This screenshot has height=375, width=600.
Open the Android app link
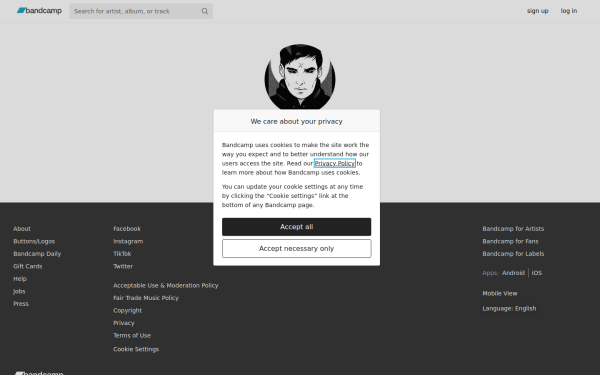[513, 273]
